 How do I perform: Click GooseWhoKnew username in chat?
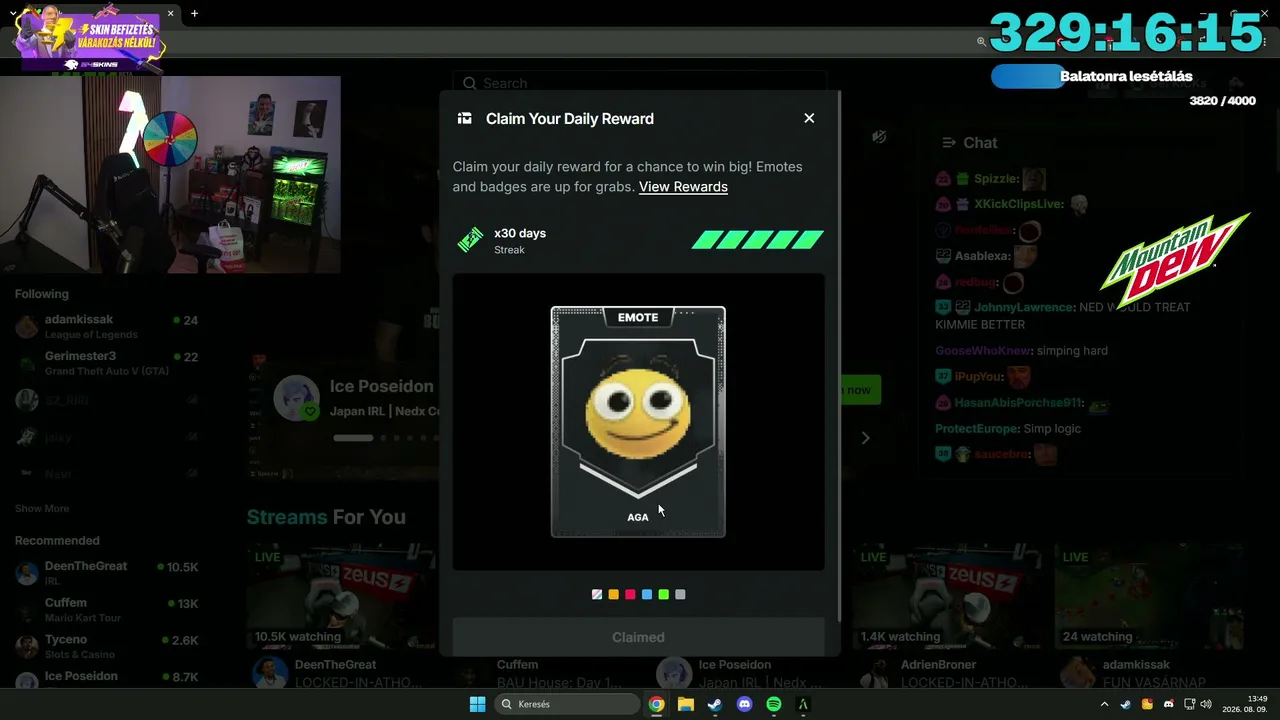click(982, 351)
